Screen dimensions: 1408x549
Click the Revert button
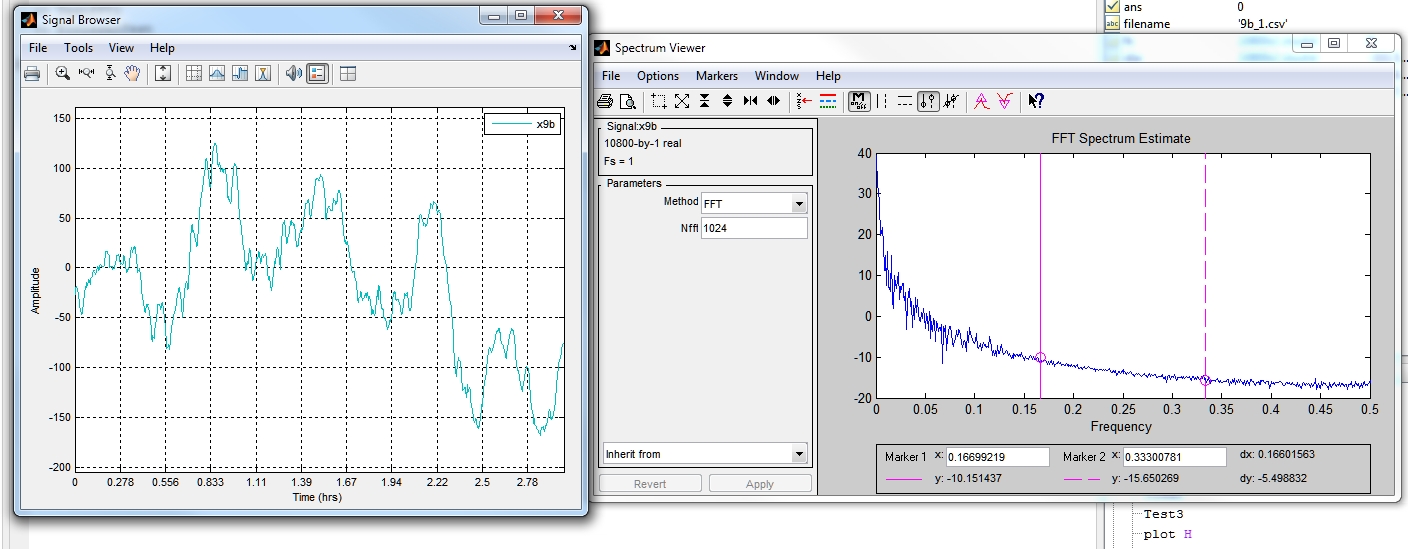pyautogui.click(x=650, y=484)
